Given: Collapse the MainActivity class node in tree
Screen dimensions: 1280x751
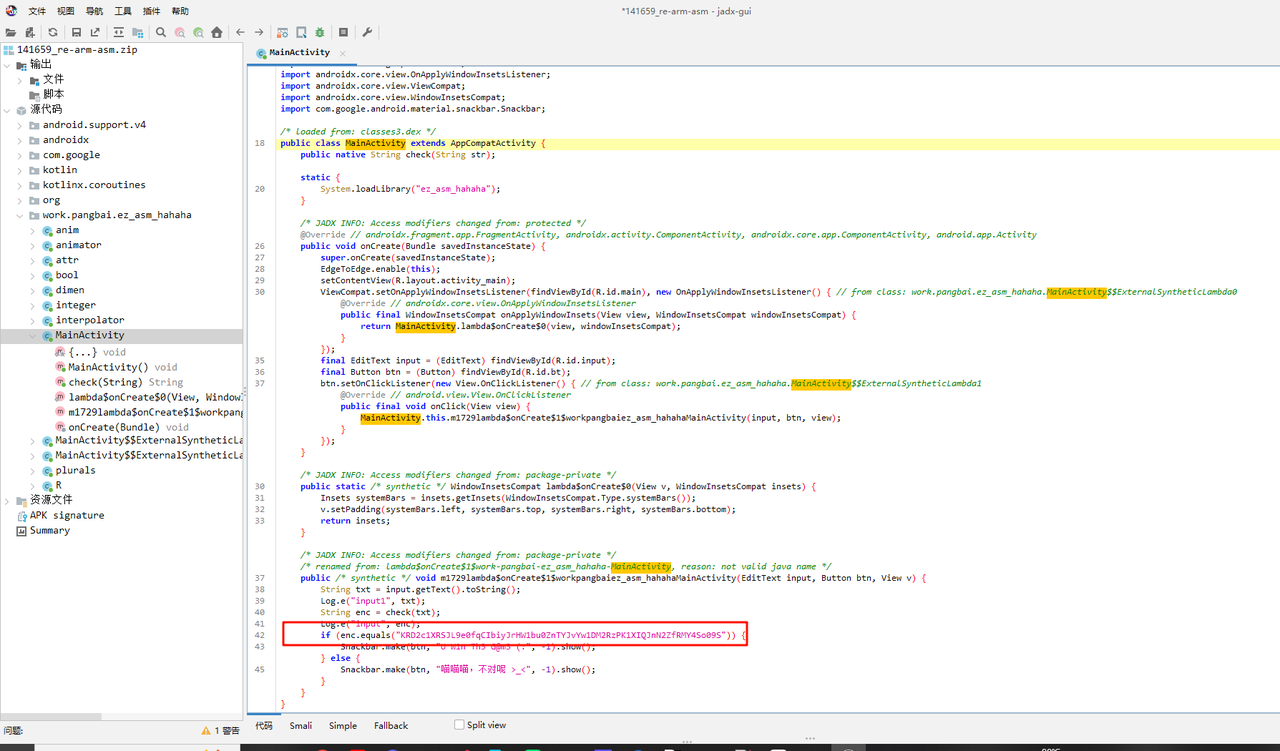Looking at the screenshot, I should 33,335.
